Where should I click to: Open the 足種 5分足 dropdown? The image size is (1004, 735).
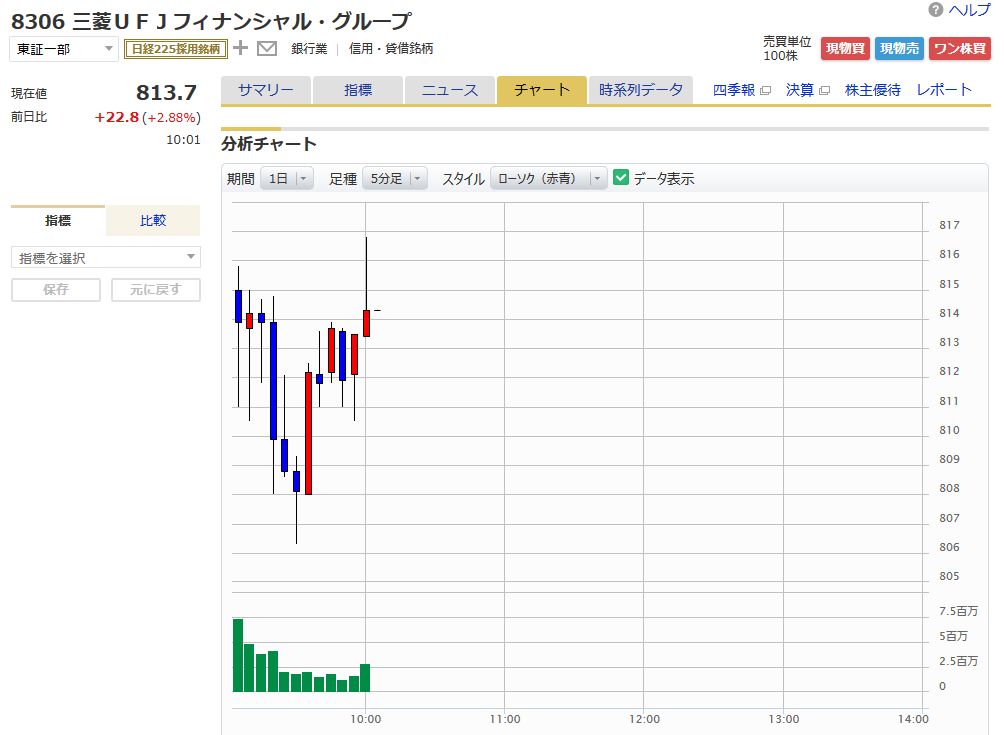395,179
